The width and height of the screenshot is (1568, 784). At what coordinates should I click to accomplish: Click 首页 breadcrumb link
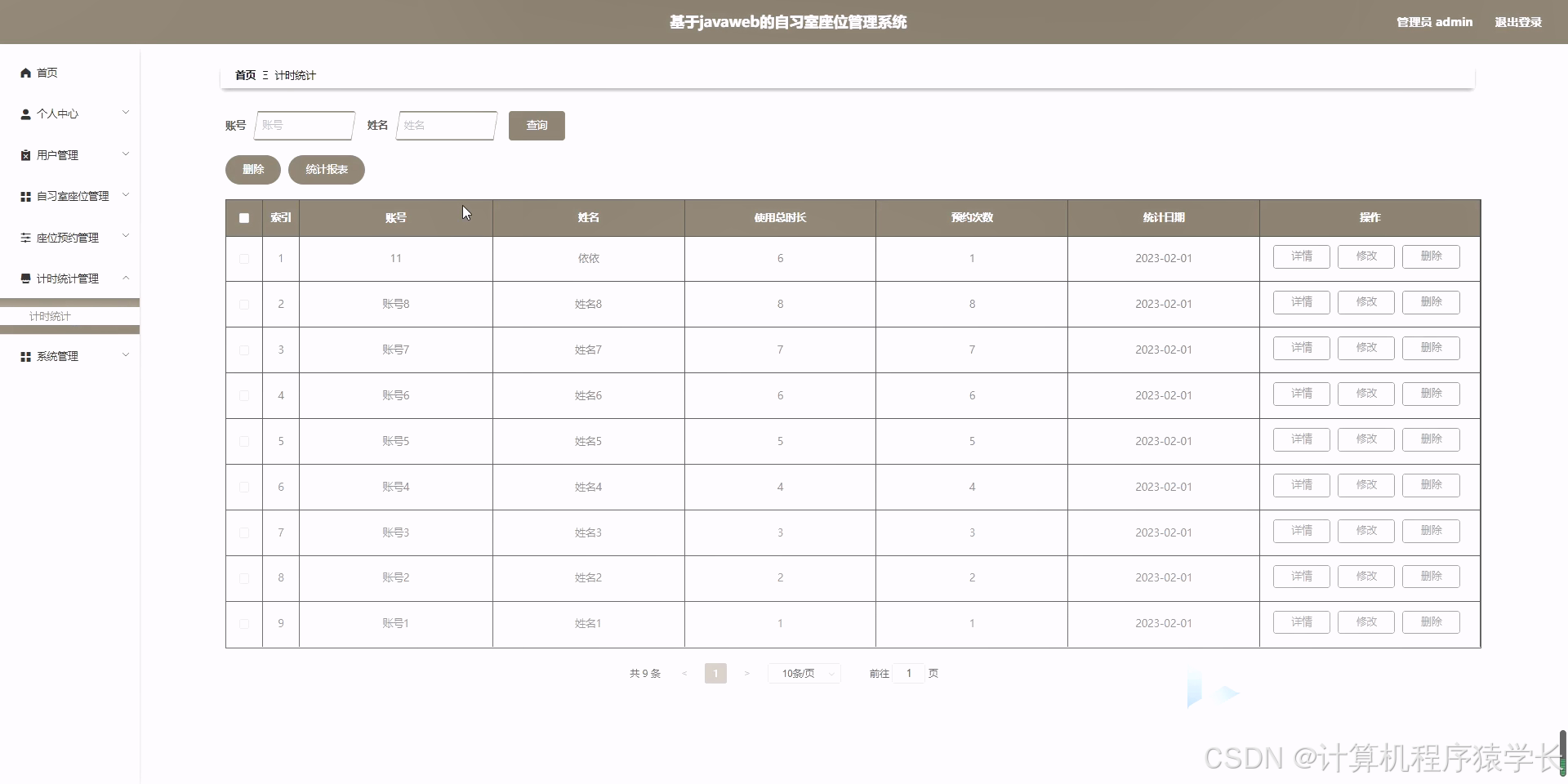tap(245, 75)
